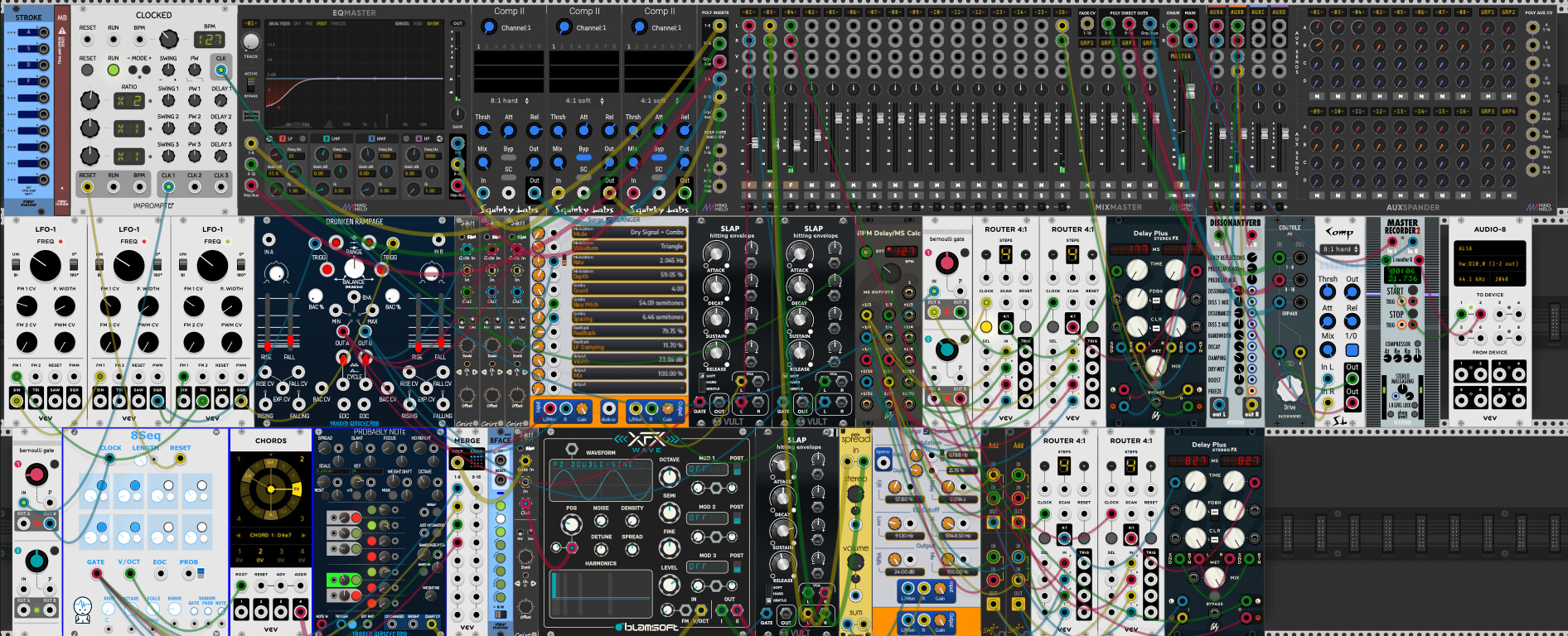This screenshot has height=636, width=1568.
Task: Adjust the Clocked SWING knob
Action: [x=168, y=70]
